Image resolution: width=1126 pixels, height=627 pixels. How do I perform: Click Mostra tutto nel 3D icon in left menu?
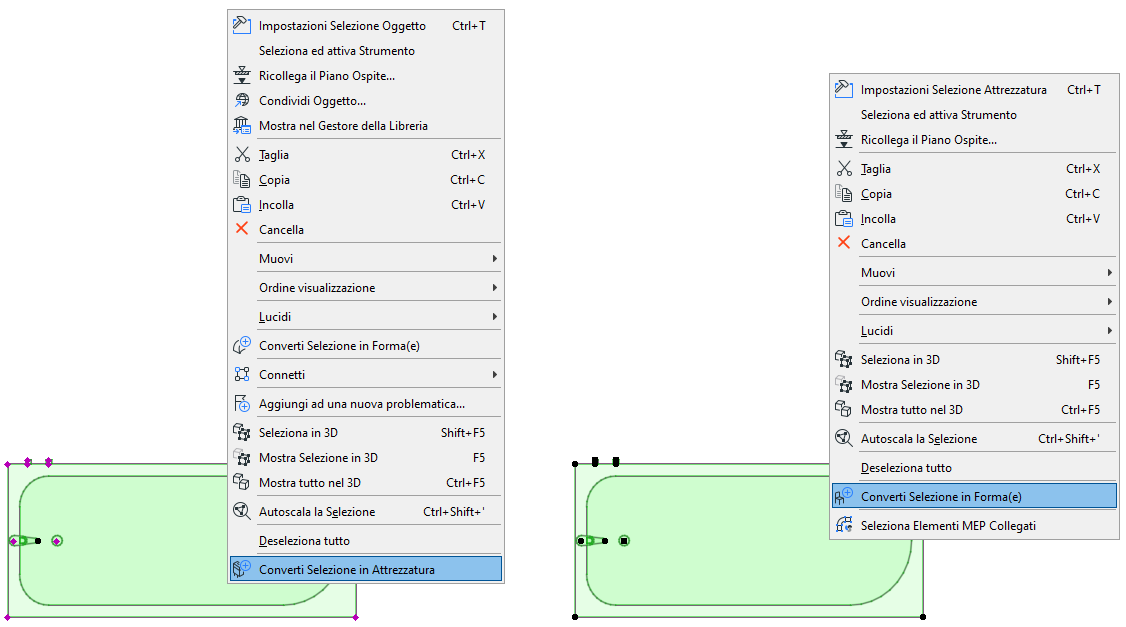click(241, 483)
